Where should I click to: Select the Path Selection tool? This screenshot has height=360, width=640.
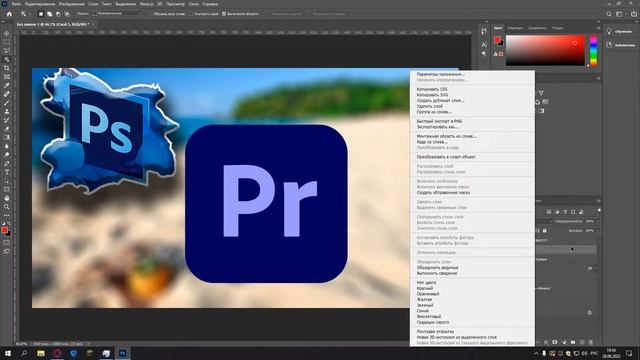tap(7, 181)
